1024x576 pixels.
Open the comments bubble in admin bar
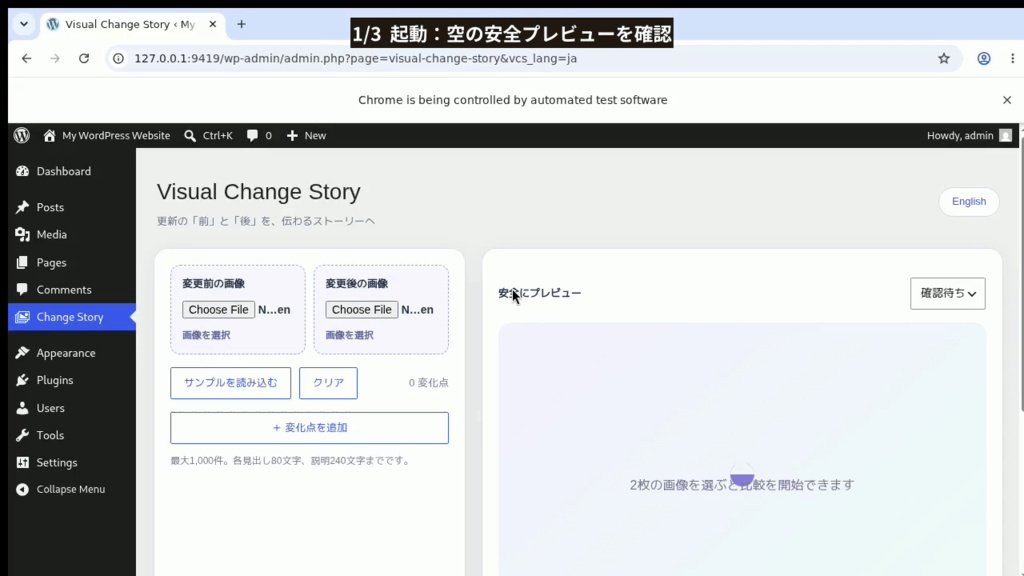(x=252, y=135)
